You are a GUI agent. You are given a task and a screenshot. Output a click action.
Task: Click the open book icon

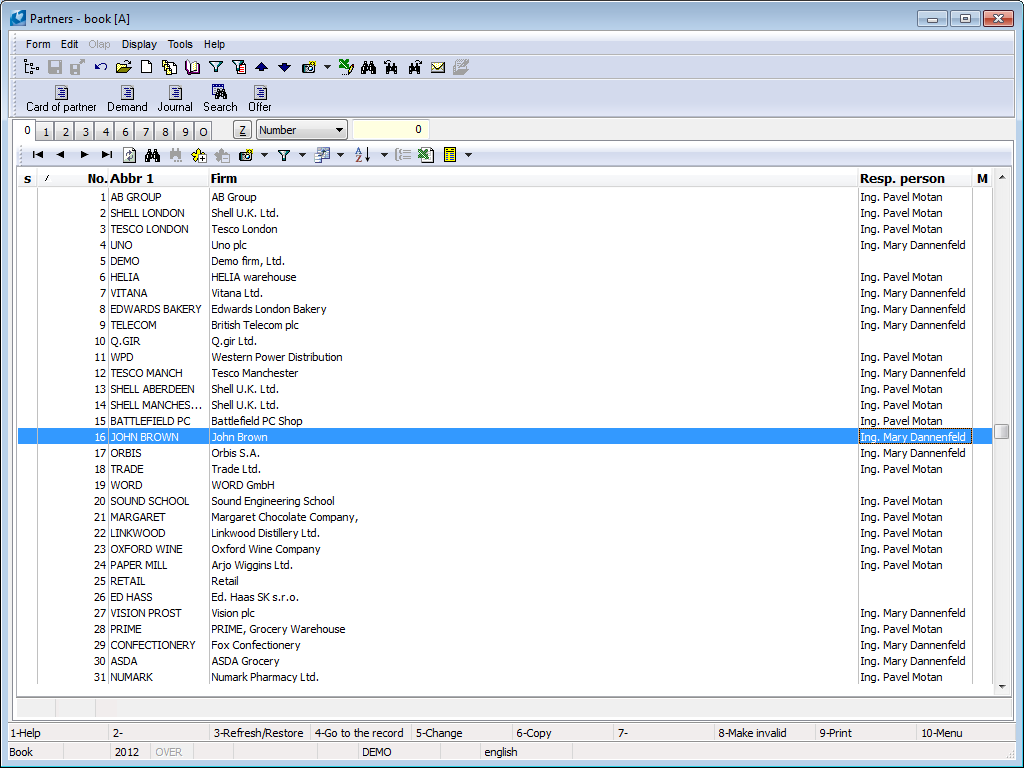point(193,67)
